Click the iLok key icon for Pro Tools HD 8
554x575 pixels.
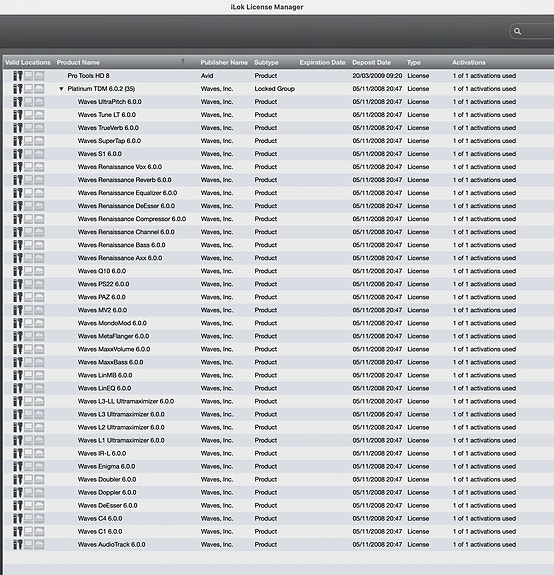tap(18, 76)
